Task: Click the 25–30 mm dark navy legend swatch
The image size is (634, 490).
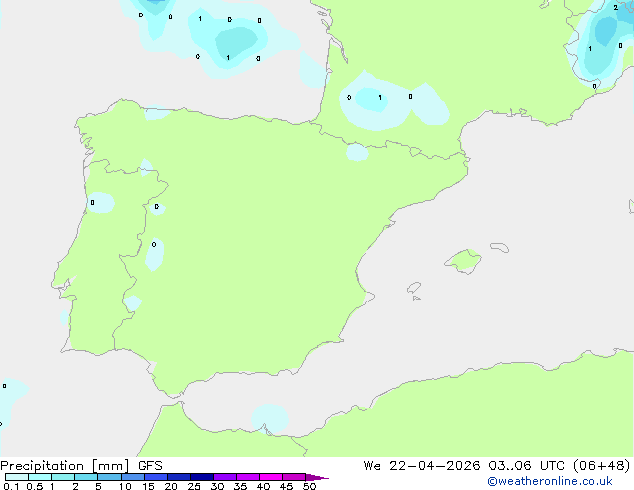Action: point(202,477)
